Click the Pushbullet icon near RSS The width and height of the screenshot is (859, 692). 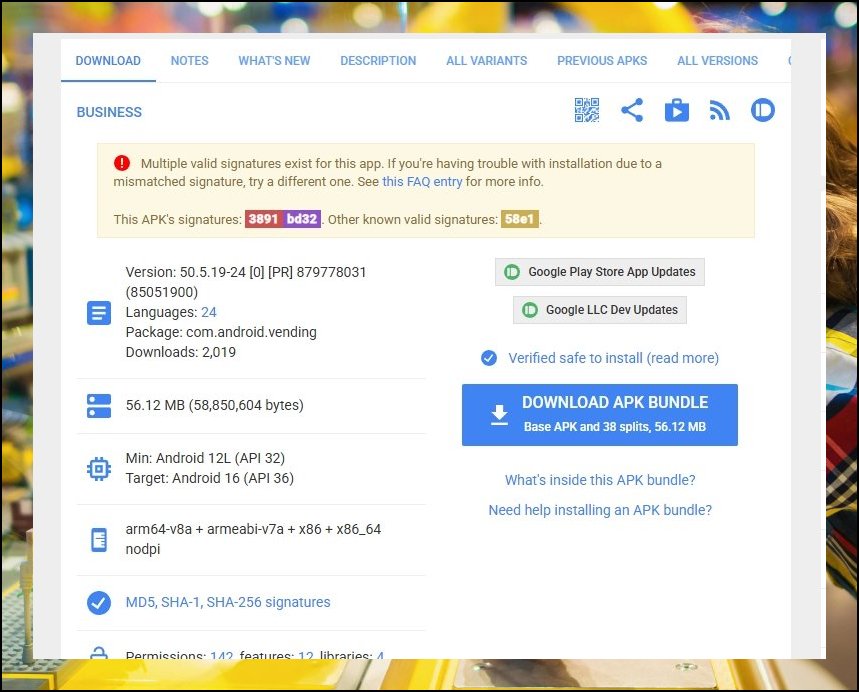[763, 110]
